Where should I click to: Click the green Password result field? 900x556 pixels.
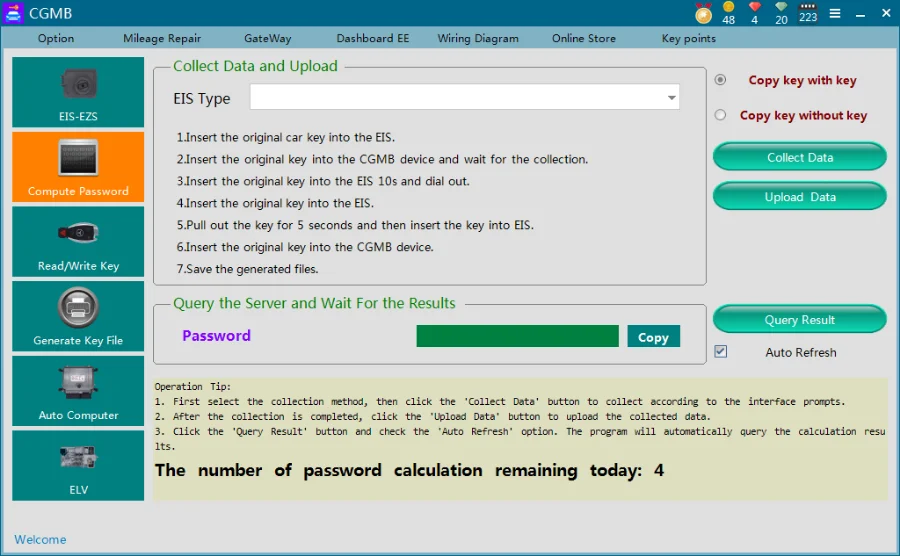517,336
